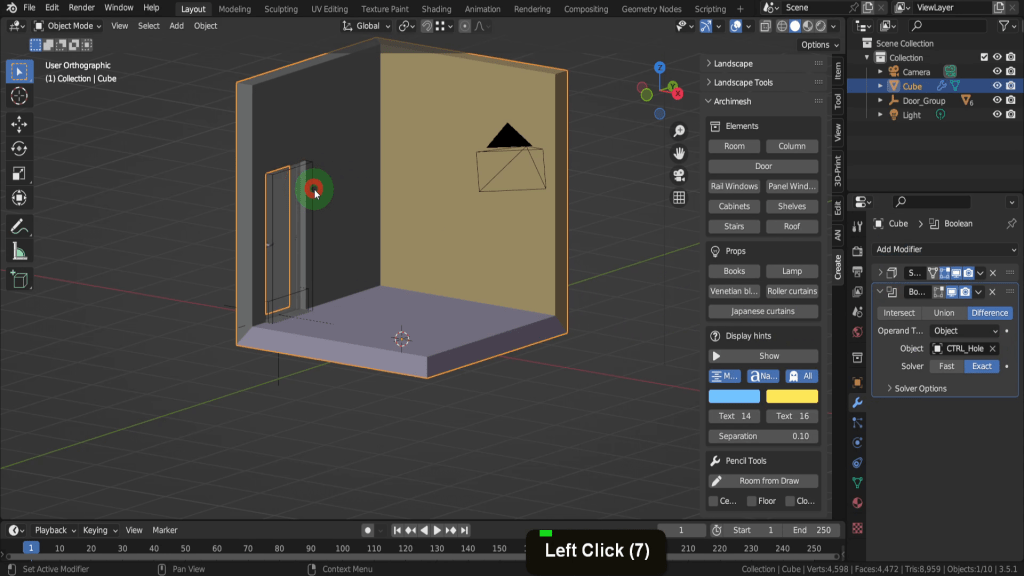Click the Separation value field
This screenshot has height=576, width=1024.
[x=763, y=436]
